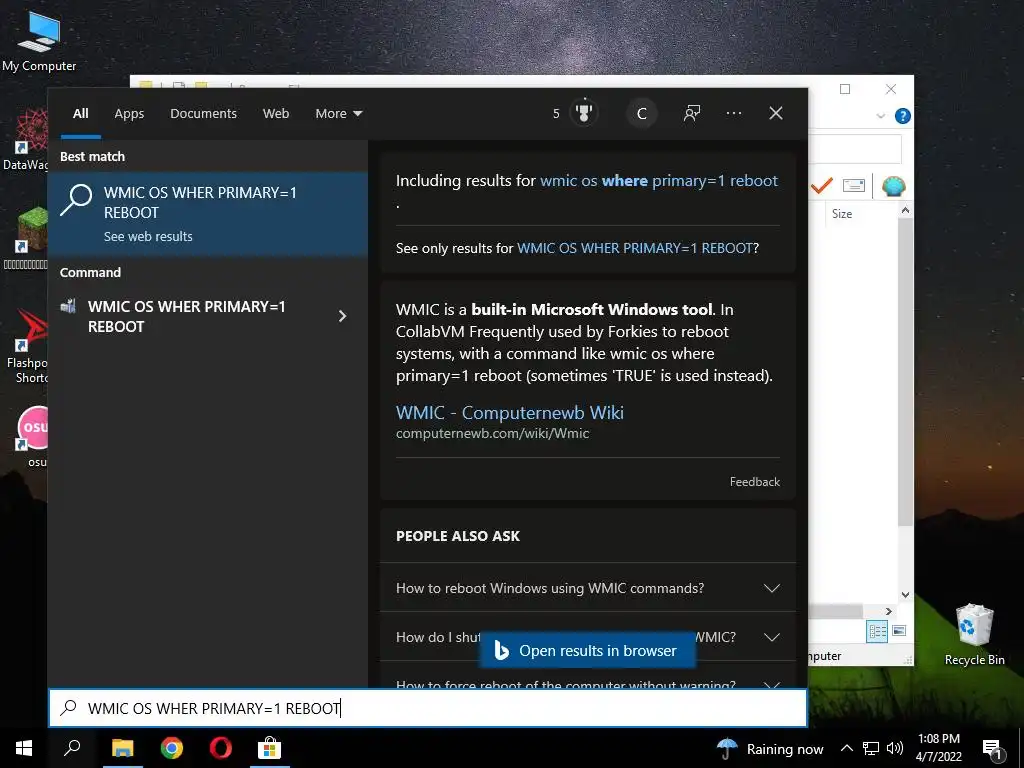
Task: Open the clock showing 1:08 PM
Action: (938, 748)
